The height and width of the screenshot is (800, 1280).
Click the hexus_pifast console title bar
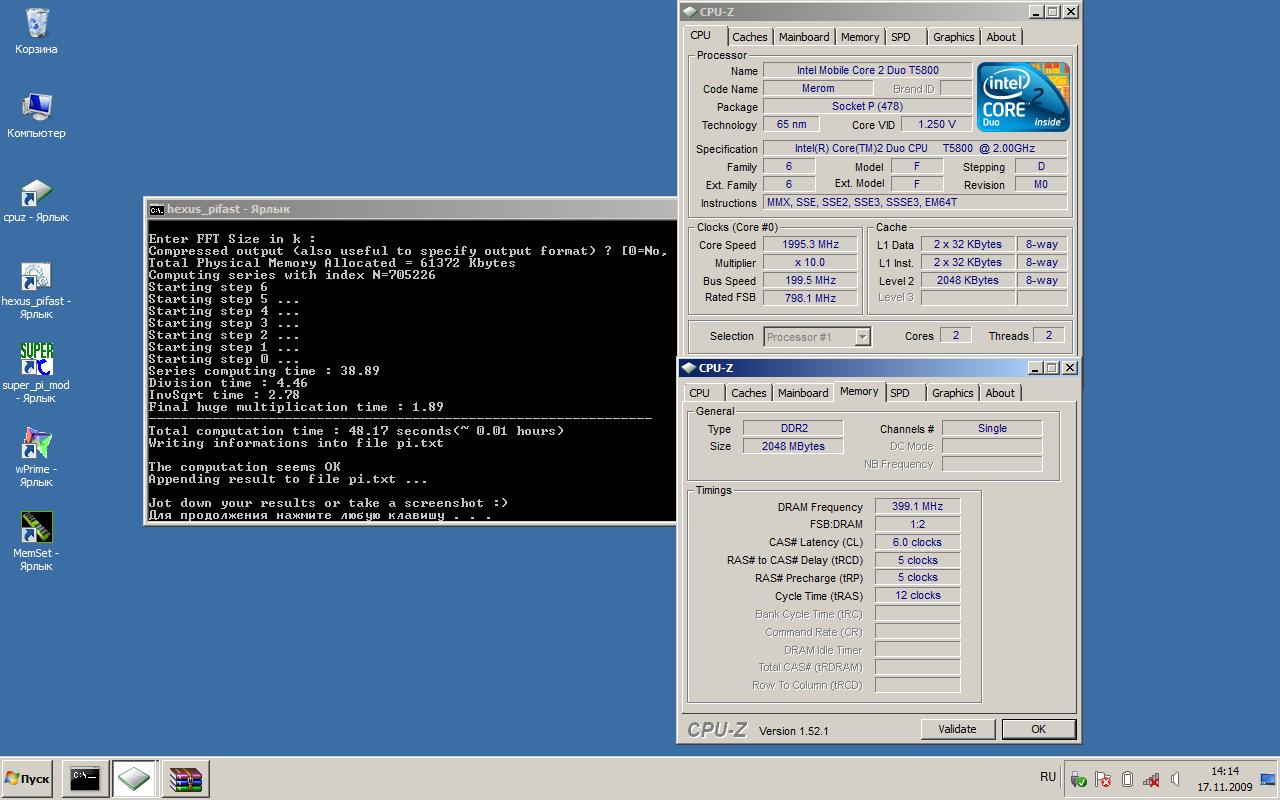point(411,209)
